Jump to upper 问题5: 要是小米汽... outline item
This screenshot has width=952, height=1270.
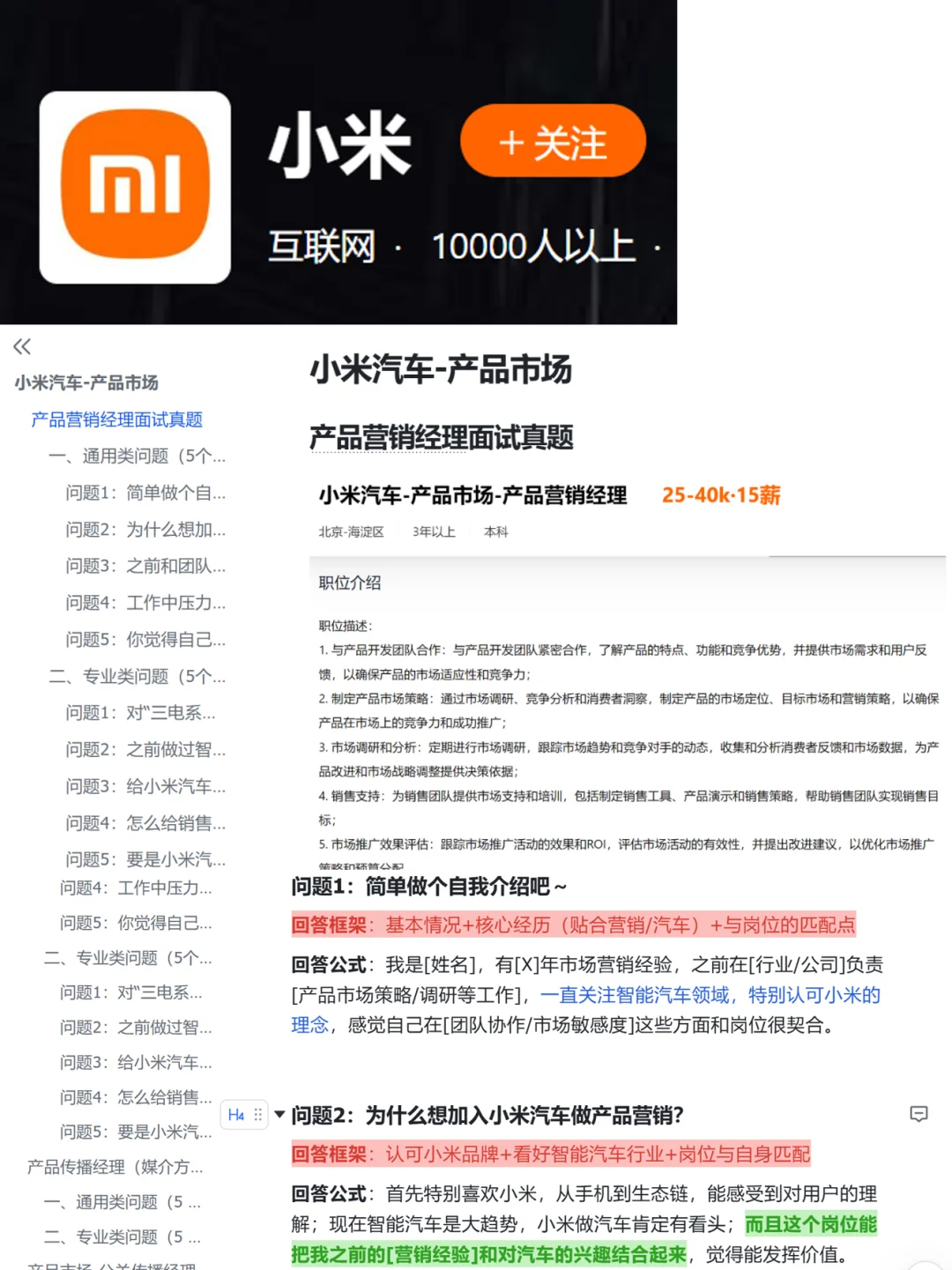point(145,859)
